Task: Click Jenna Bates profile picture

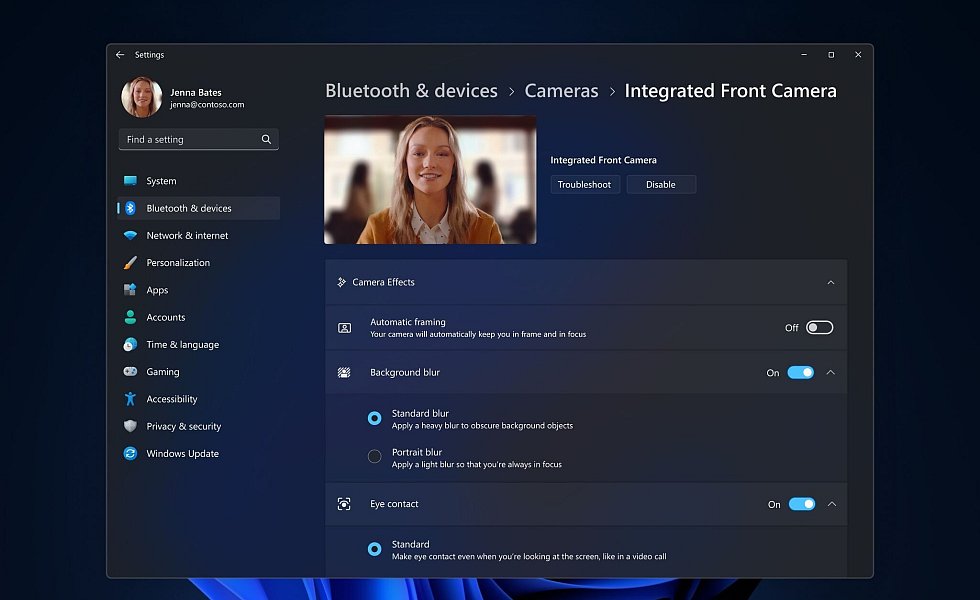Action: tap(142, 98)
